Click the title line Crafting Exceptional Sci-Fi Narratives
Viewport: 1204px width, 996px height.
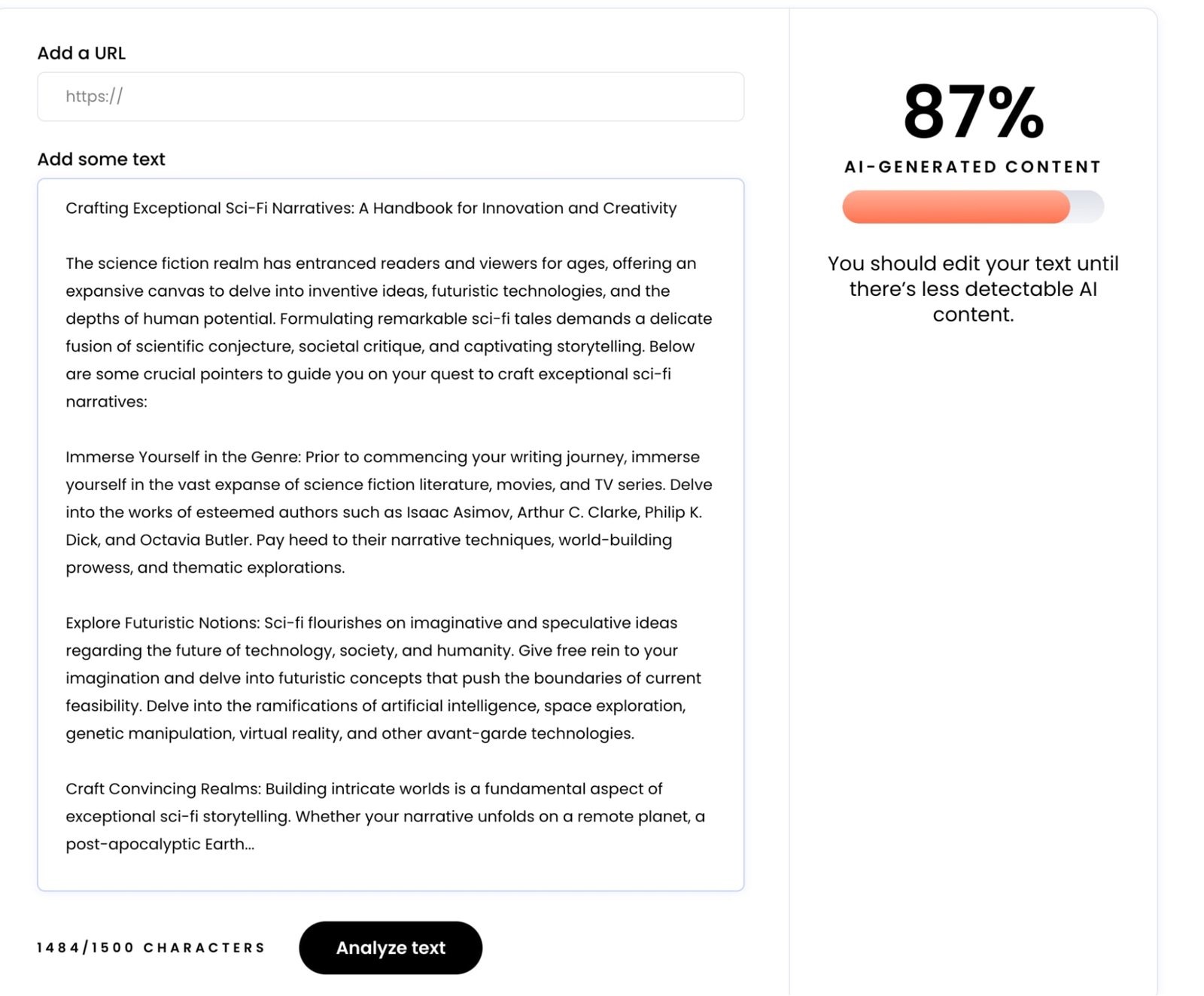pyautogui.click(x=370, y=209)
